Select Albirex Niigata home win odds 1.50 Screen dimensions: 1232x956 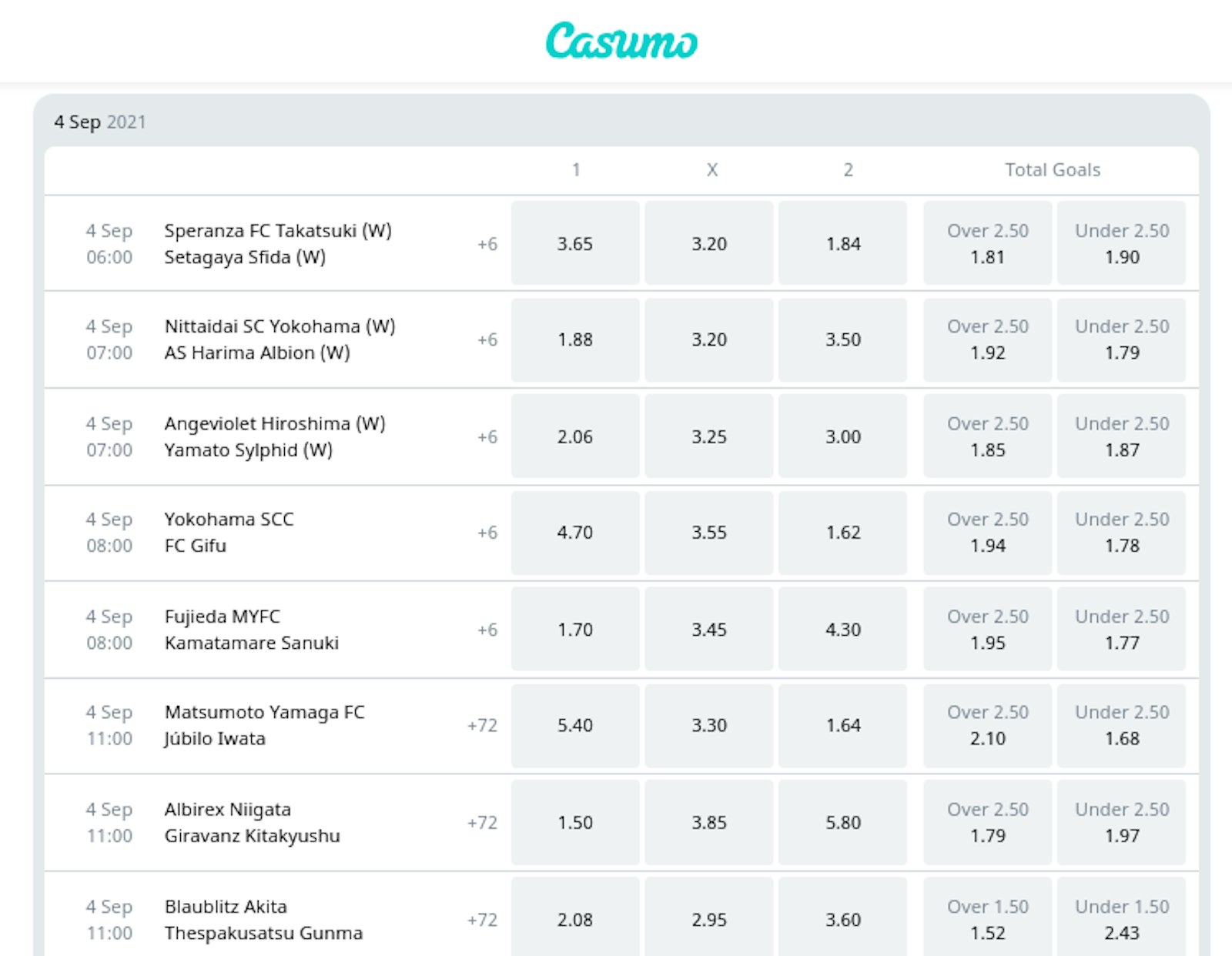click(574, 822)
